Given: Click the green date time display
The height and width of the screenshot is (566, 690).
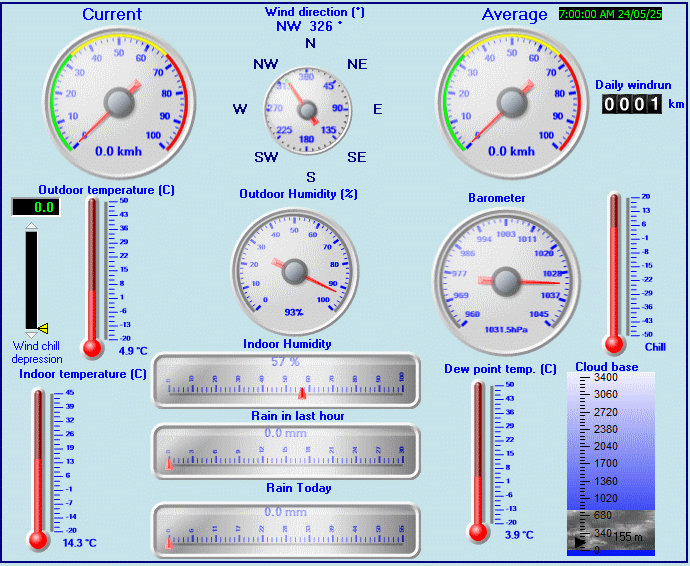Looking at the screenshot, I should 610,14.
